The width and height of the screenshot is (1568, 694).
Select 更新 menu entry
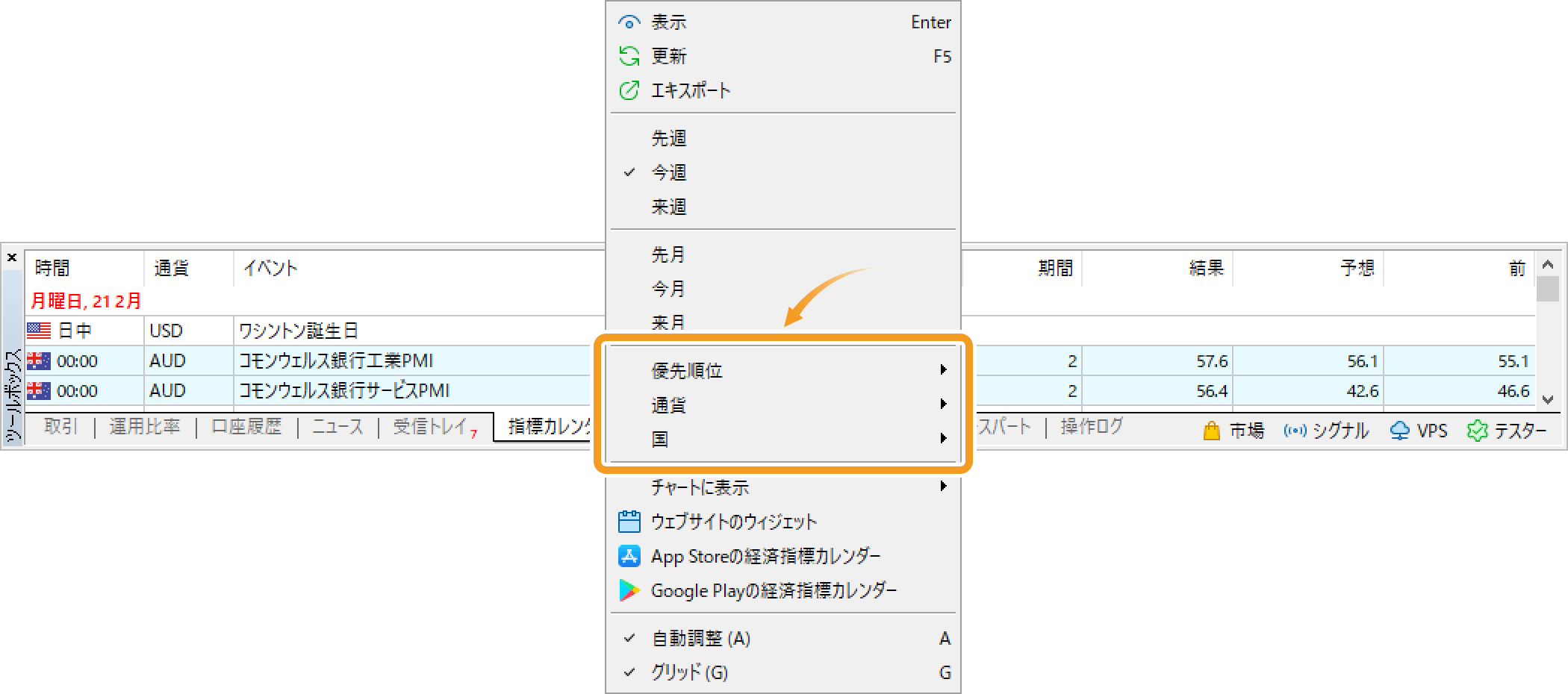(x=783, y=56)
